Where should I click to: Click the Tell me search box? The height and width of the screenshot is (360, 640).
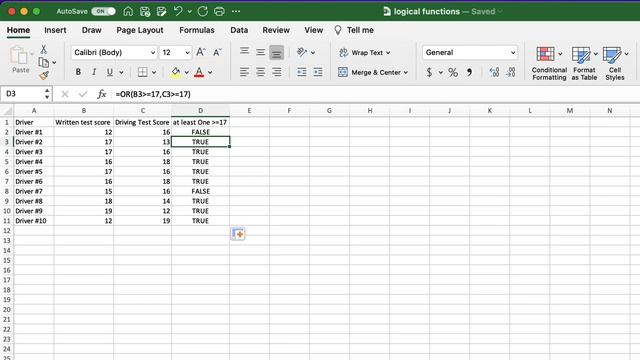coord(354,30)
